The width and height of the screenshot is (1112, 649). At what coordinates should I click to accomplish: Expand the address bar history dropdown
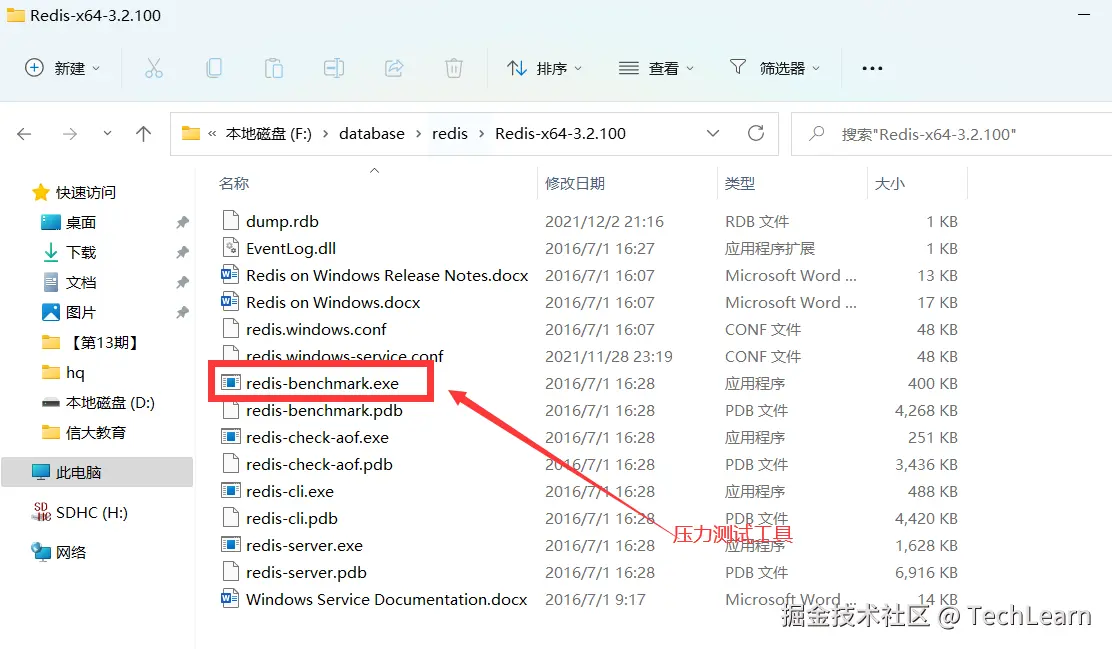pos(713,133)
